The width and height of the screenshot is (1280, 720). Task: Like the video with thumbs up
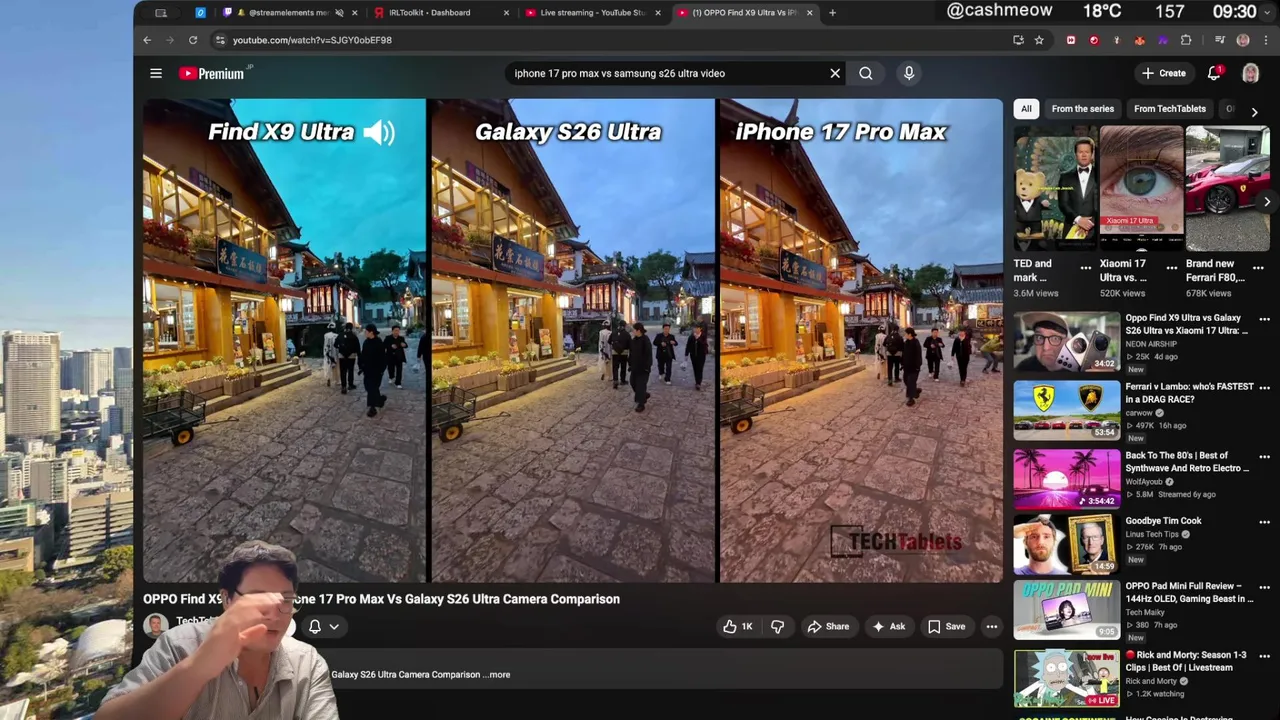[738, 627]
